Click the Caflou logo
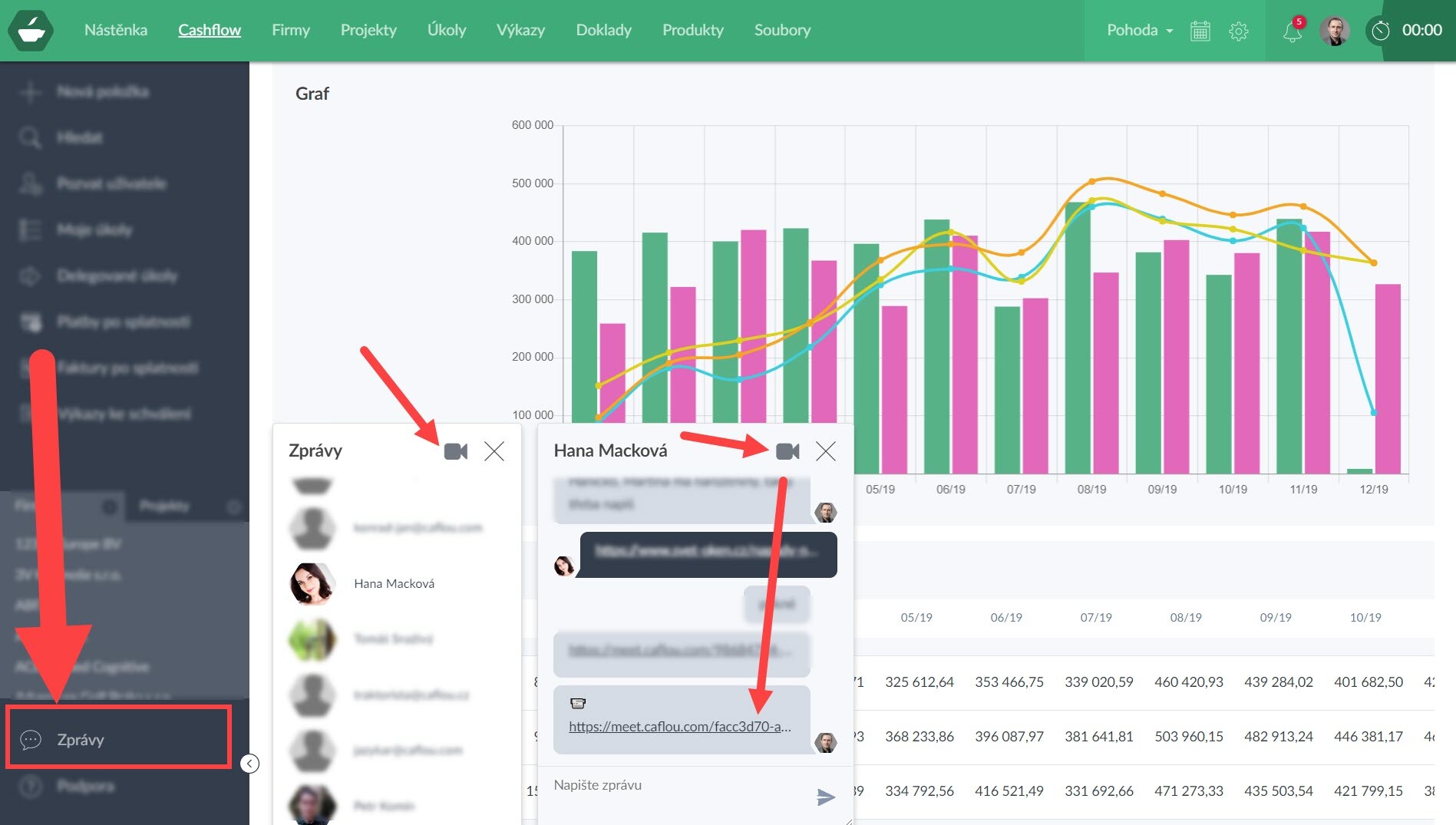The image size is (1456, 825). tap(31, 31)
